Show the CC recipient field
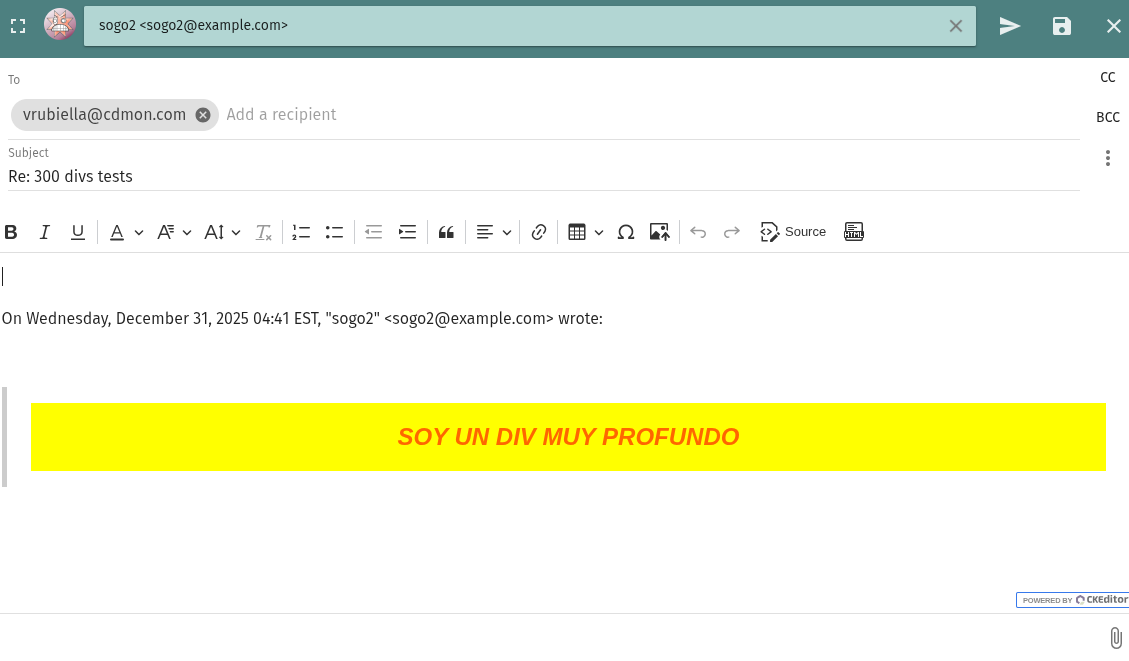 1108,77
